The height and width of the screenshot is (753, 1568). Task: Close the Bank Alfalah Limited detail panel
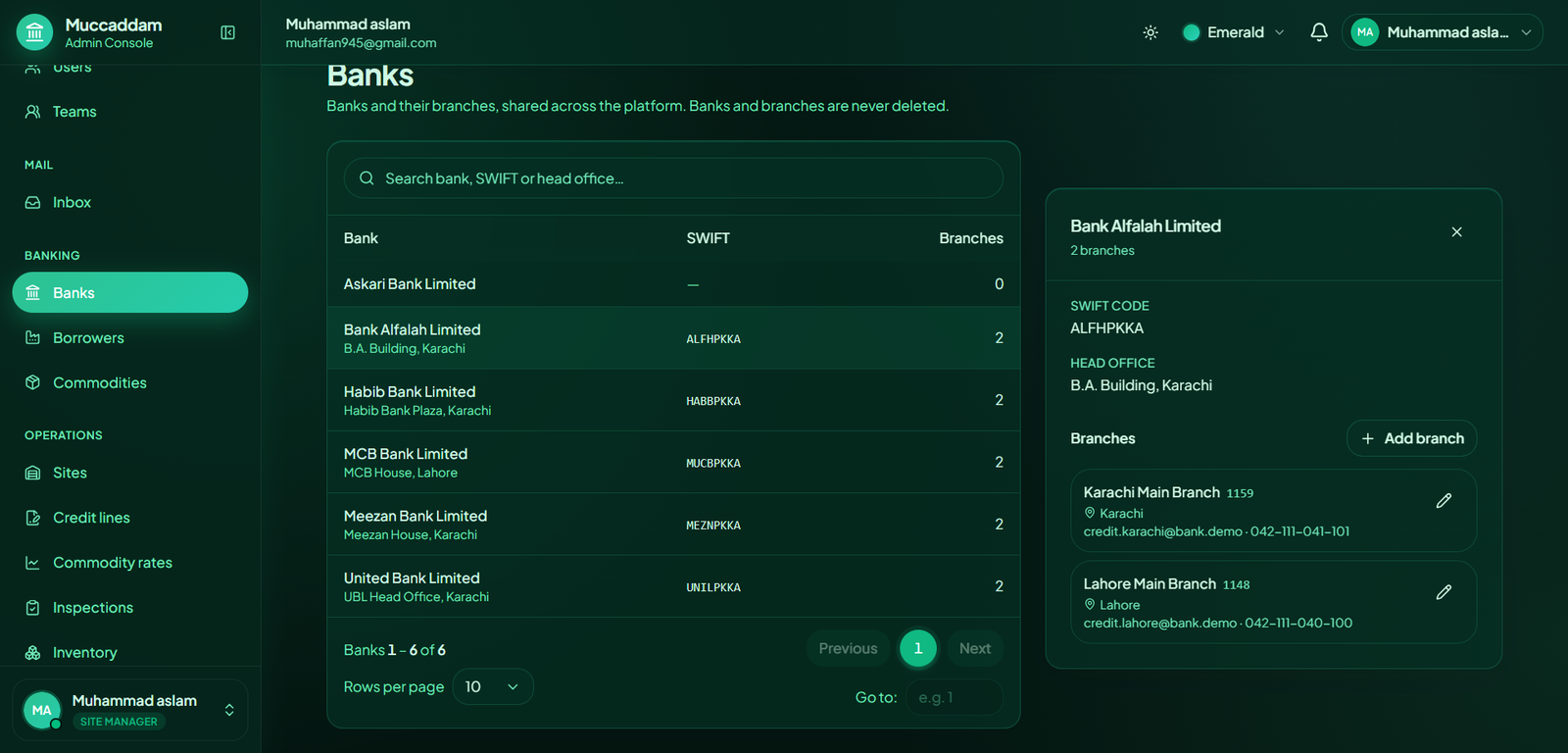[1456, 232]
